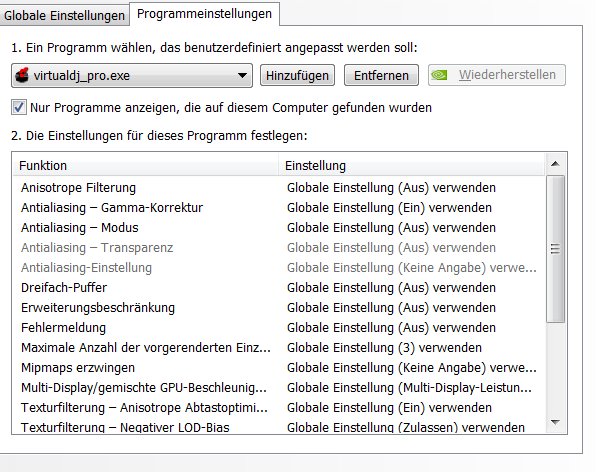This screenshot has height=472, width=596.
Task: Select Antialiasing – Modus row
Action: click(279, 228)
